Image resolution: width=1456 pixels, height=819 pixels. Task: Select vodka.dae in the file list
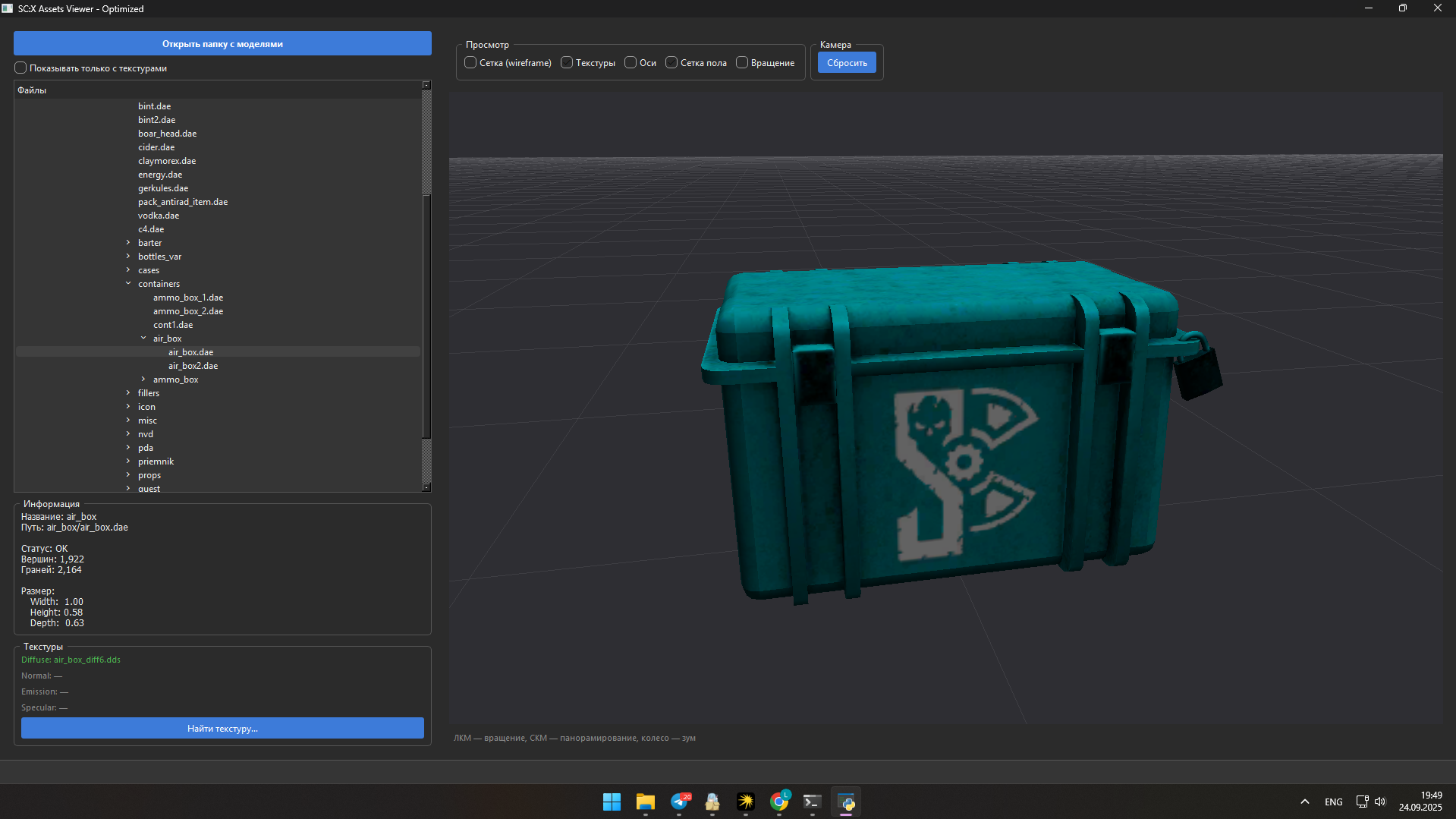tap(159, 216)
